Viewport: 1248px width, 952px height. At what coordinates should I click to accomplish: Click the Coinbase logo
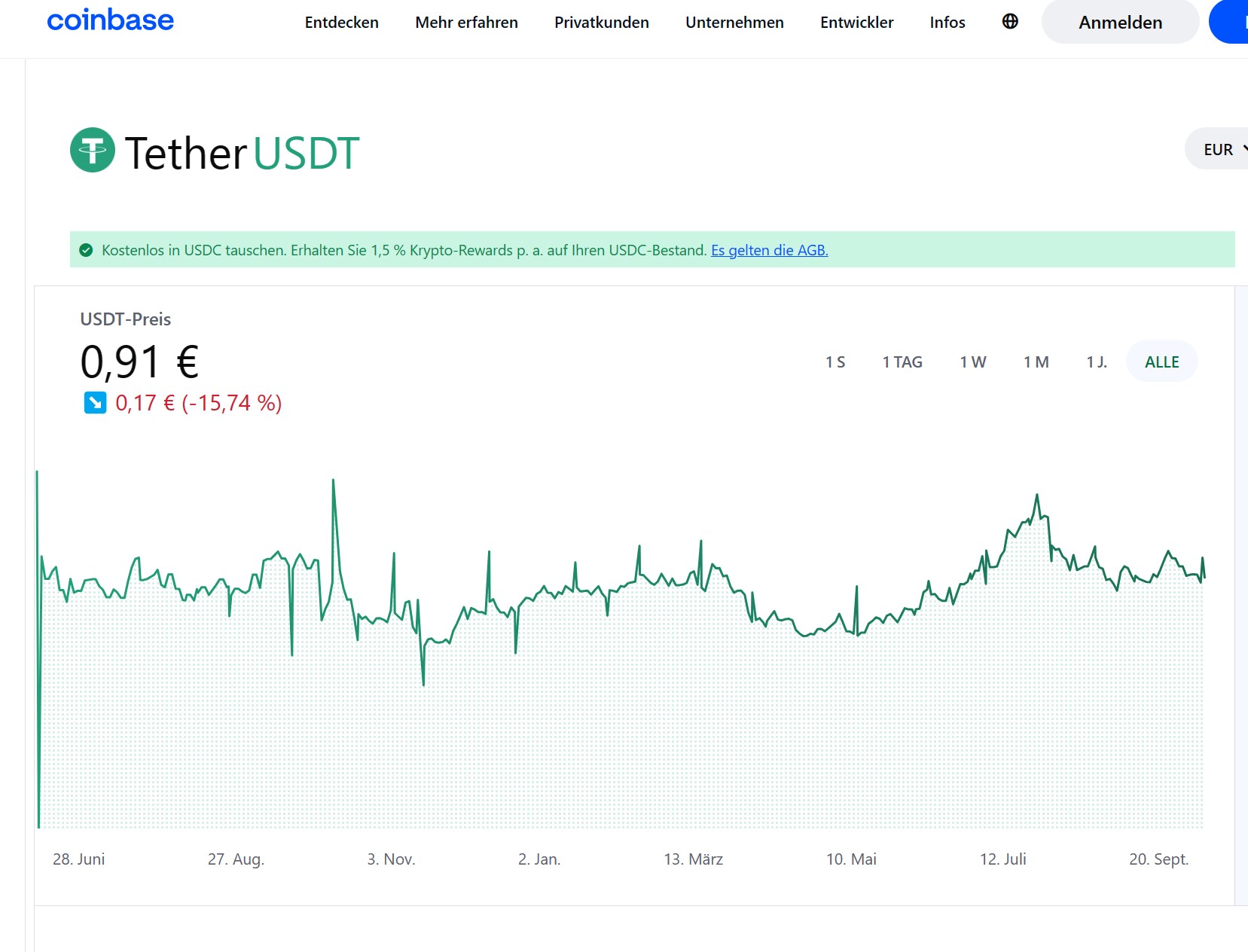click(x=110, y=20)
